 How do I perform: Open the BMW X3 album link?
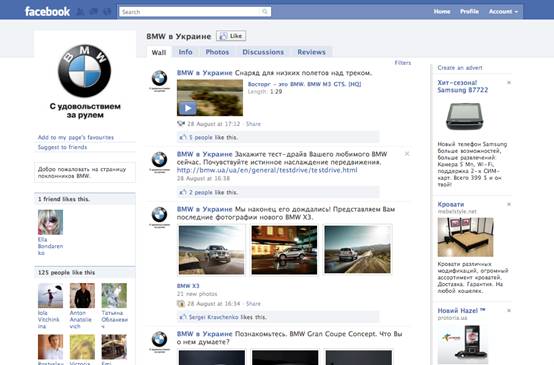tap(188, 286)
